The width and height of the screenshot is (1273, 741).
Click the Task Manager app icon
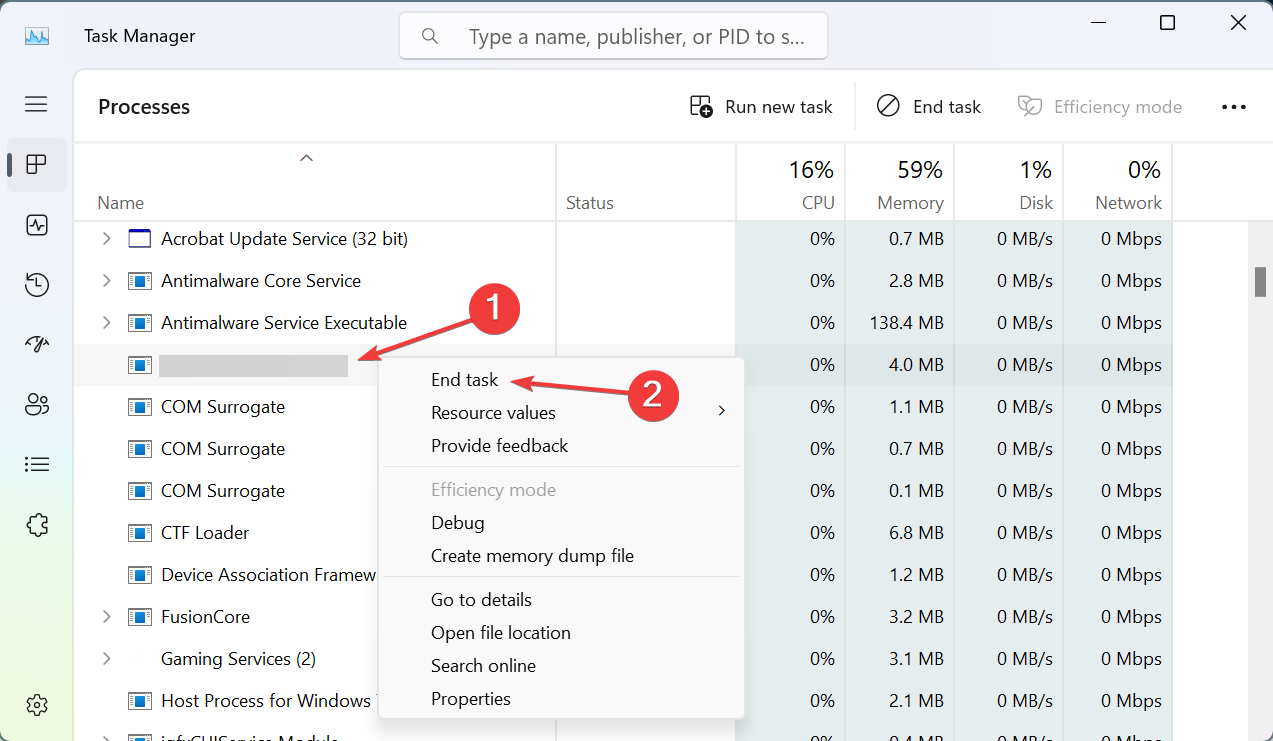(x=37, y=36)
